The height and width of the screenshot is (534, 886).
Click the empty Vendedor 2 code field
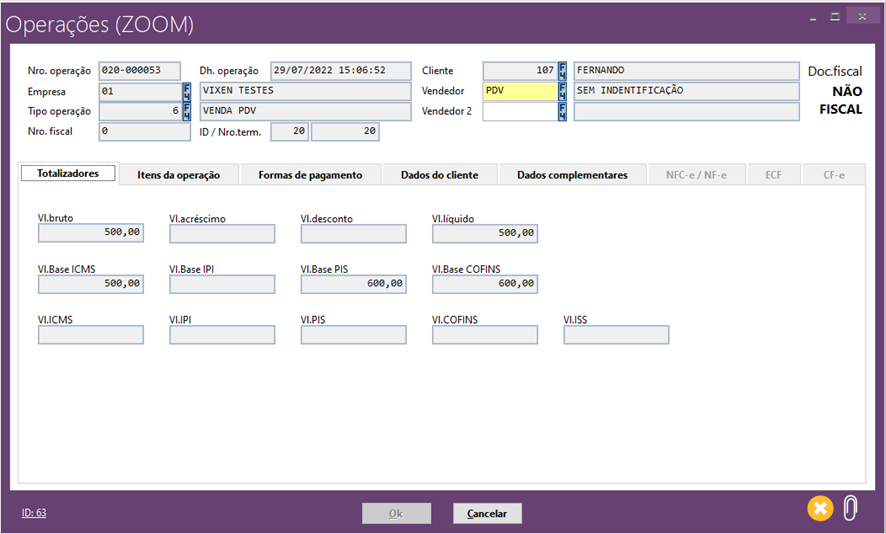(519, 111)
